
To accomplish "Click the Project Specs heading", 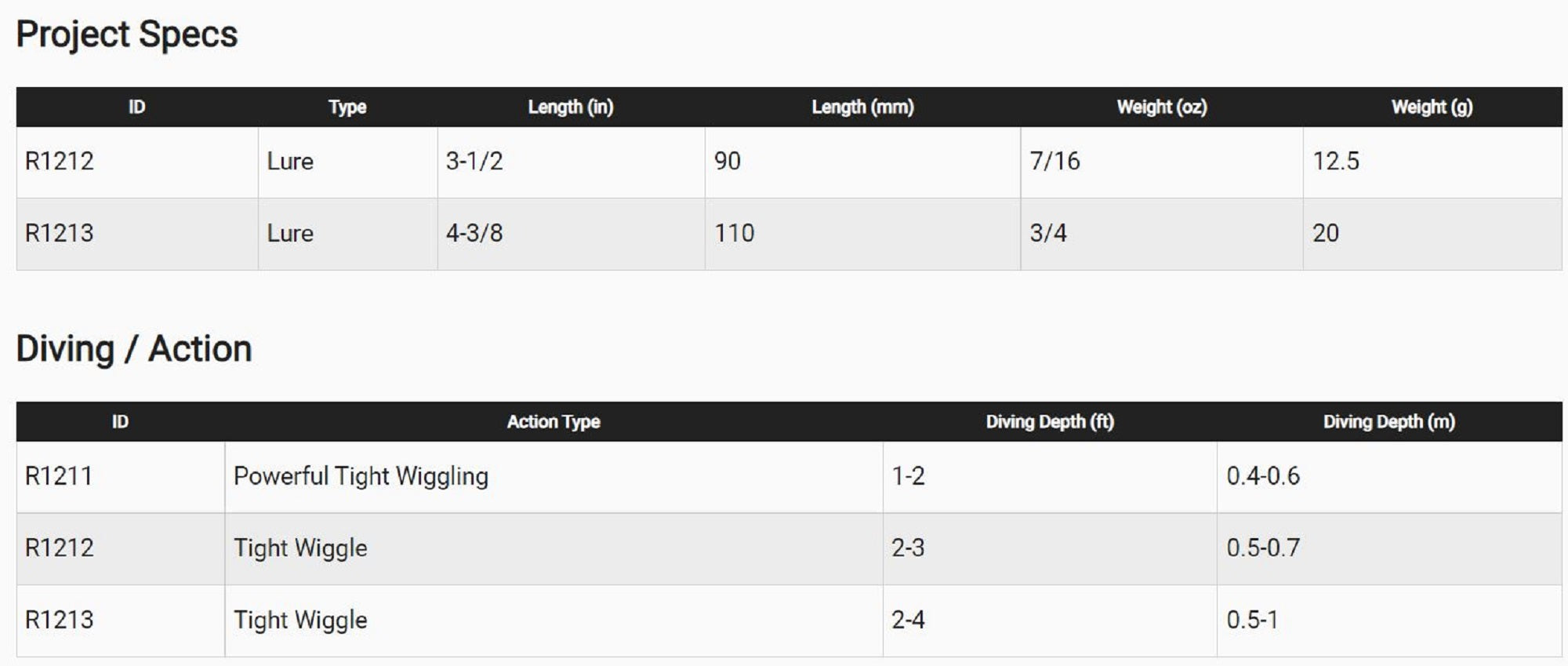I will click(x=127, y=35).
